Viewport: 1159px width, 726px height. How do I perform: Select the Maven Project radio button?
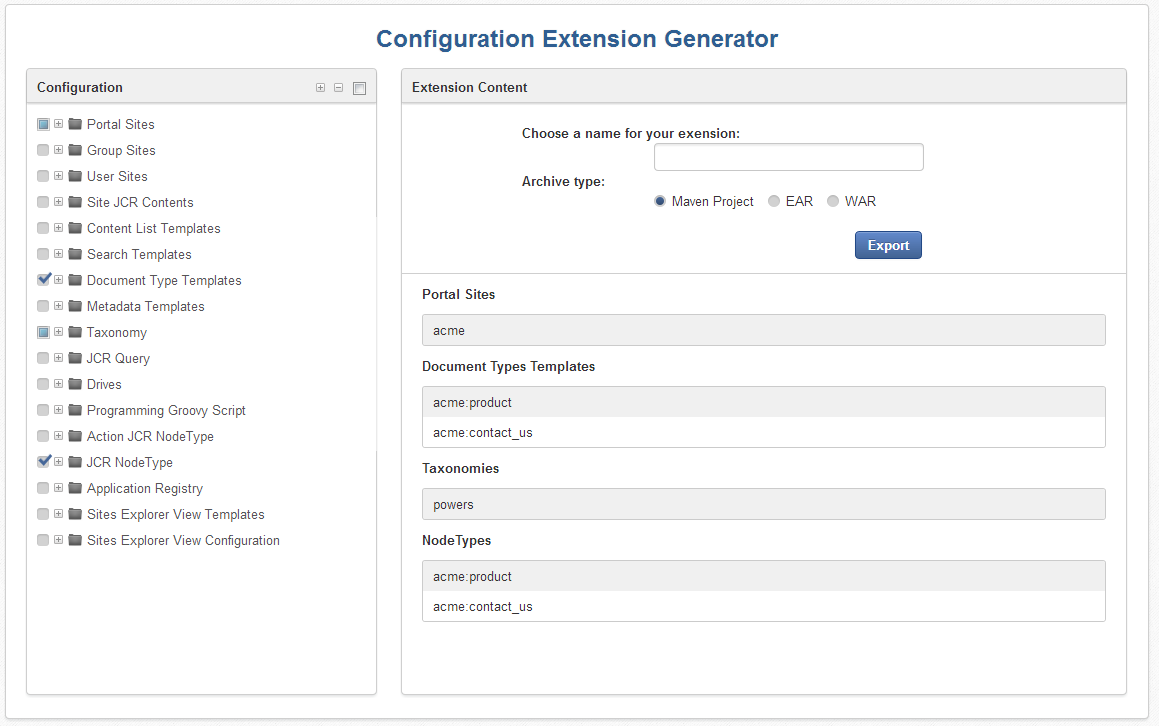[x=660, y=201]
